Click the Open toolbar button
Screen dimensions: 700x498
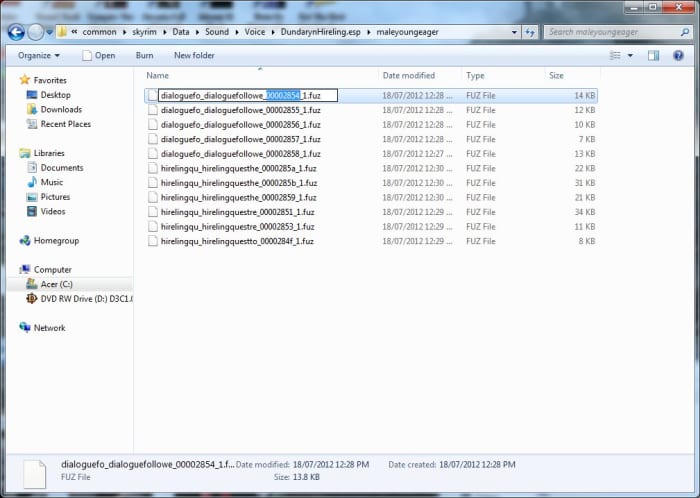99,56
